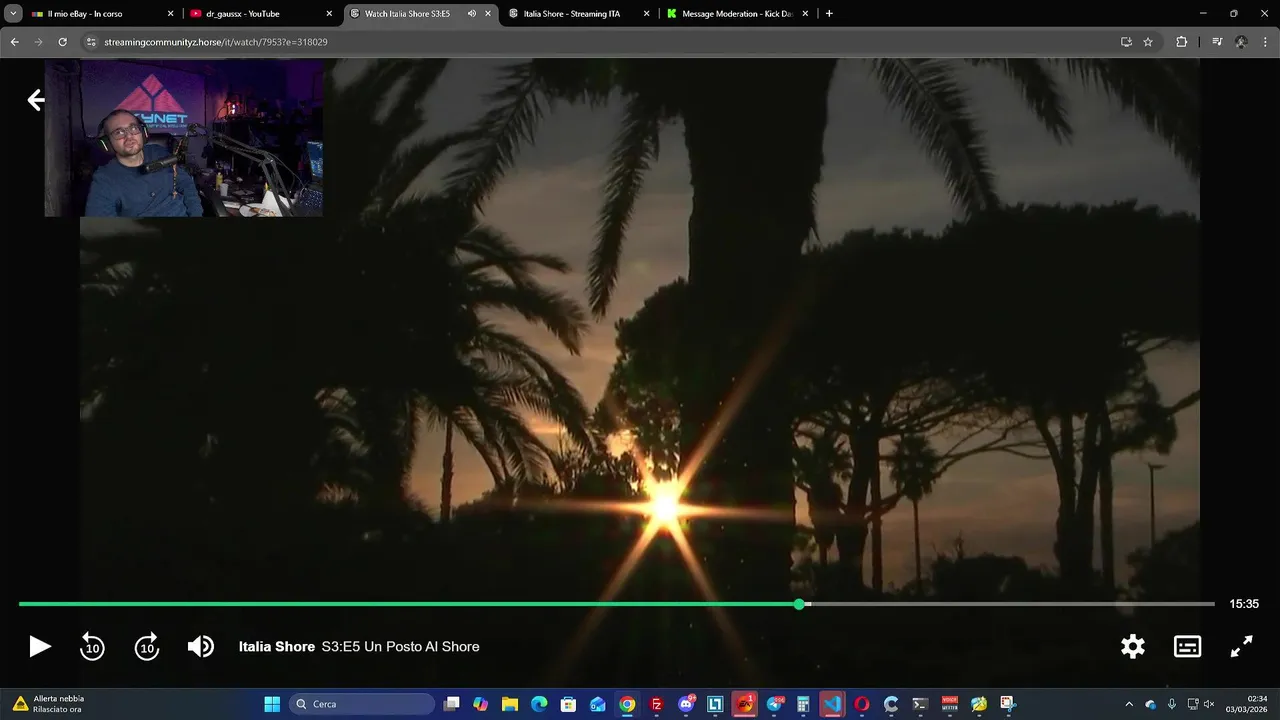This screenshot has height=720, width=1280.
Task: Mute the video player volume
Action: (200, 647)
